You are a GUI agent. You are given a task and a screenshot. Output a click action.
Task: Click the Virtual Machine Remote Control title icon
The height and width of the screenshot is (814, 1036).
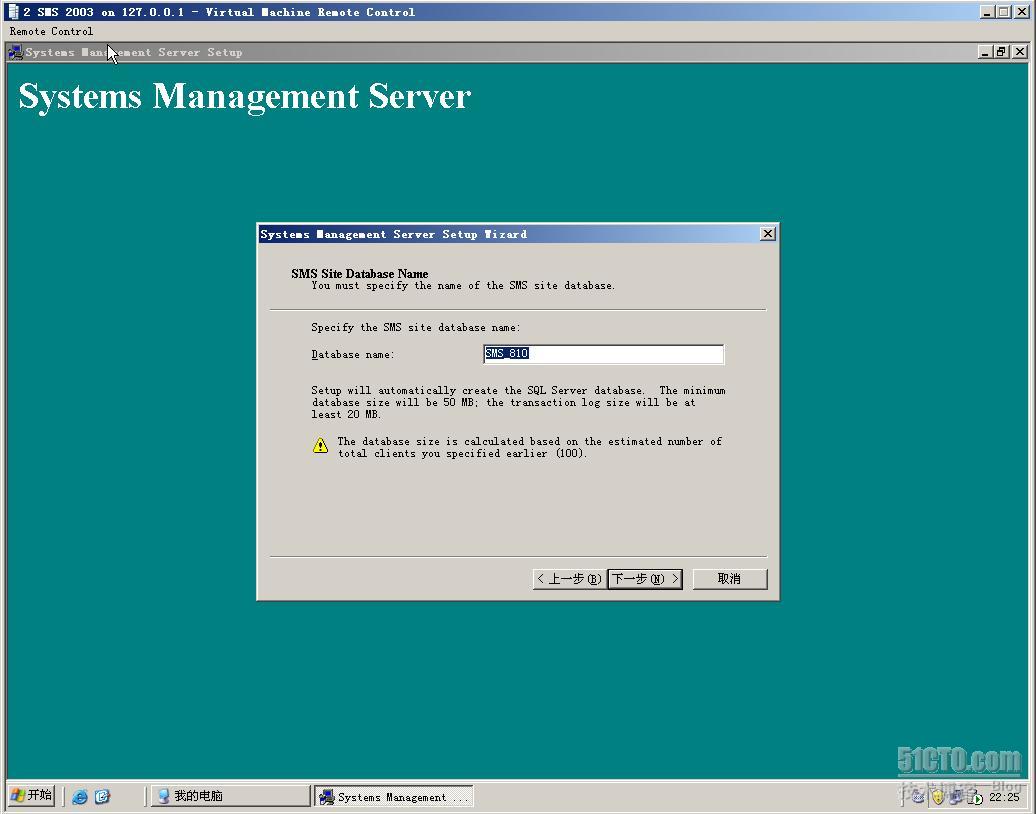[13, 12]
